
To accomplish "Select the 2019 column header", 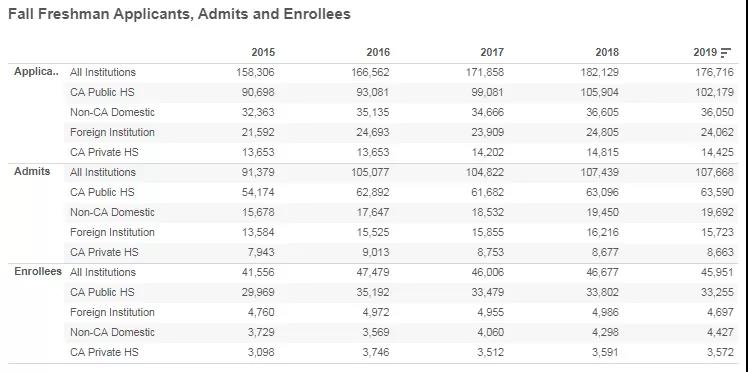I will [x=705, y=52].
